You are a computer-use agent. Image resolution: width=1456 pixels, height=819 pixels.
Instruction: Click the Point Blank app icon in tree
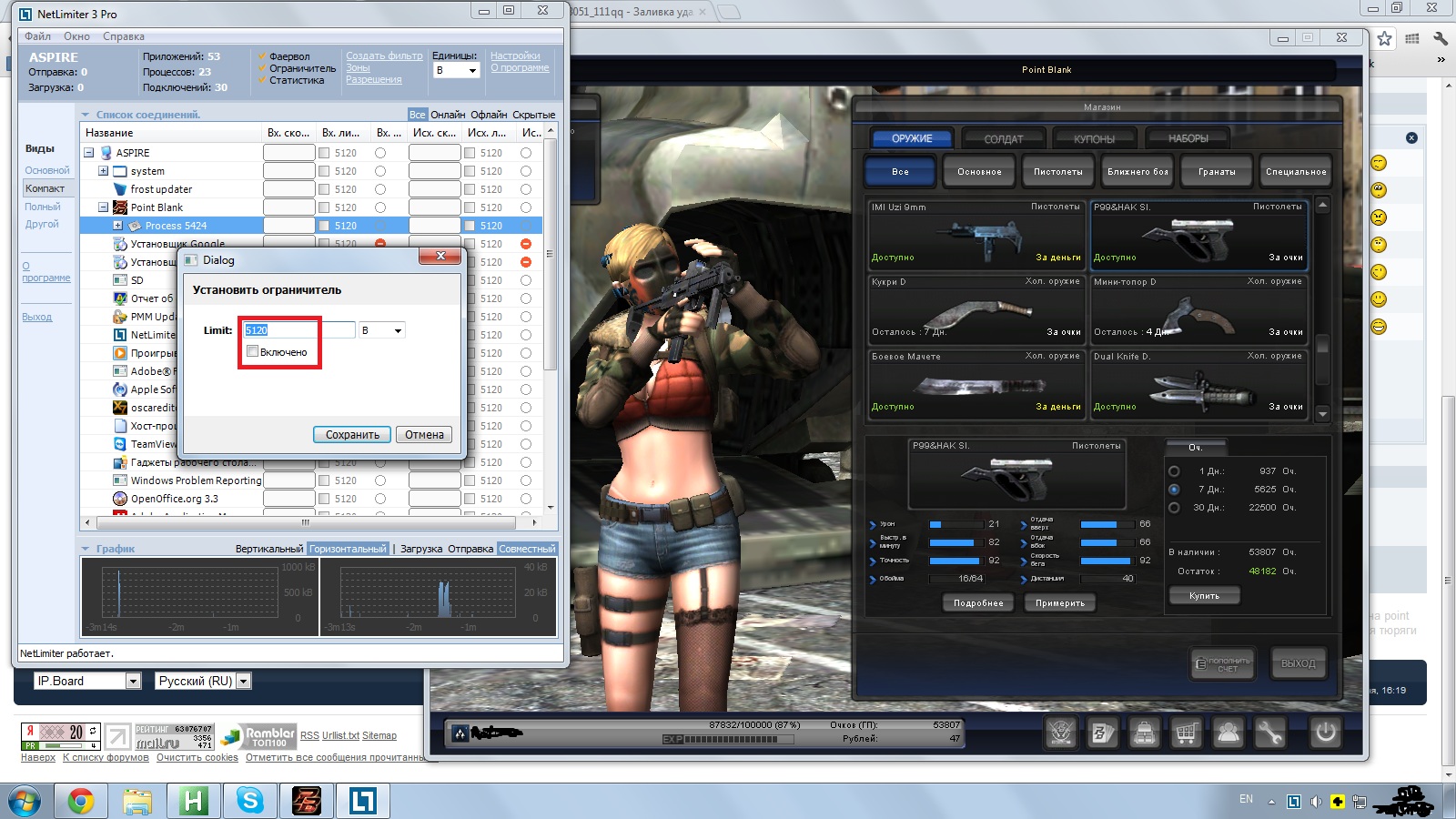point(120,207)
